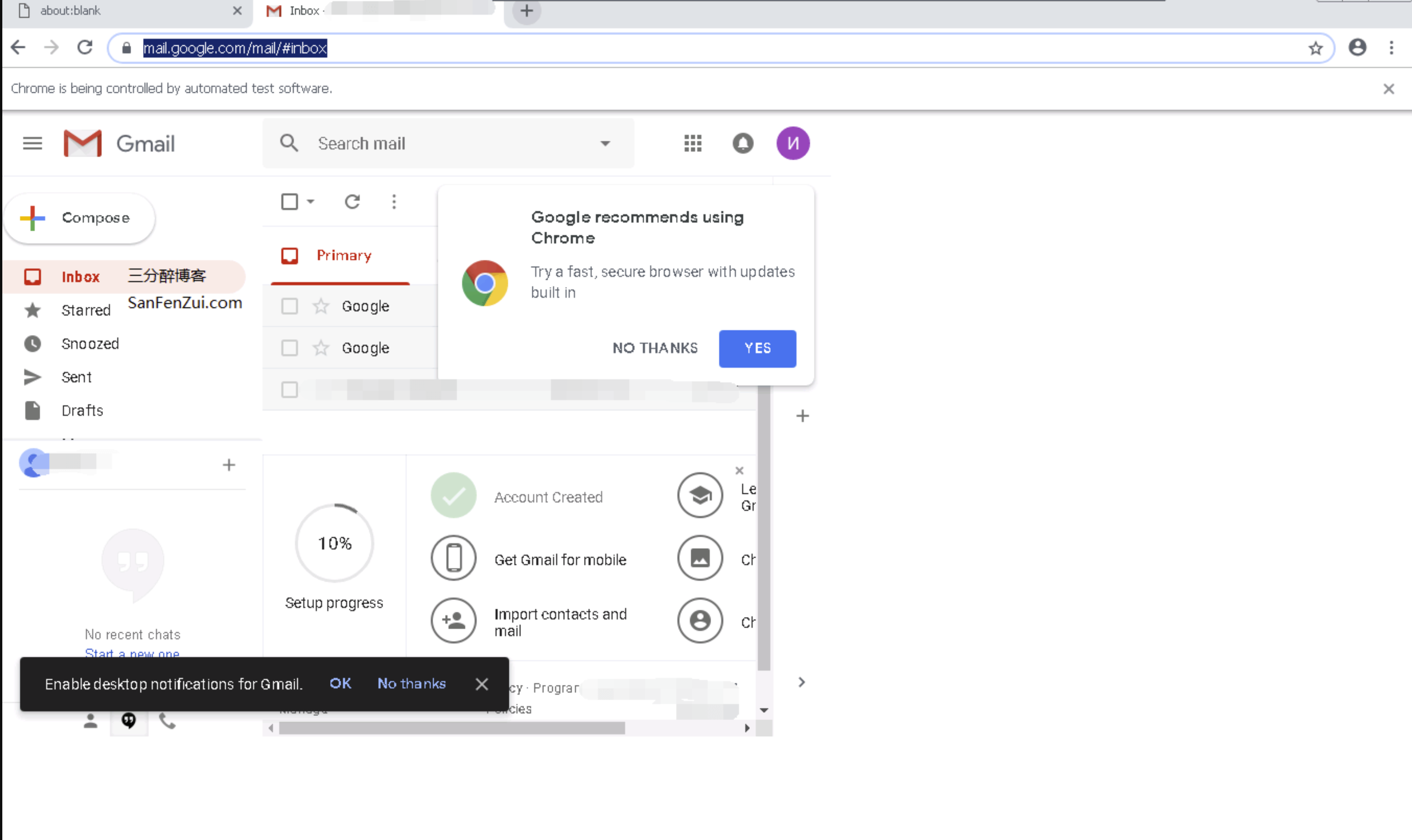Click the search magnifier icon
The width and height of the screenshot is (1412, 840).
[289, 143]
